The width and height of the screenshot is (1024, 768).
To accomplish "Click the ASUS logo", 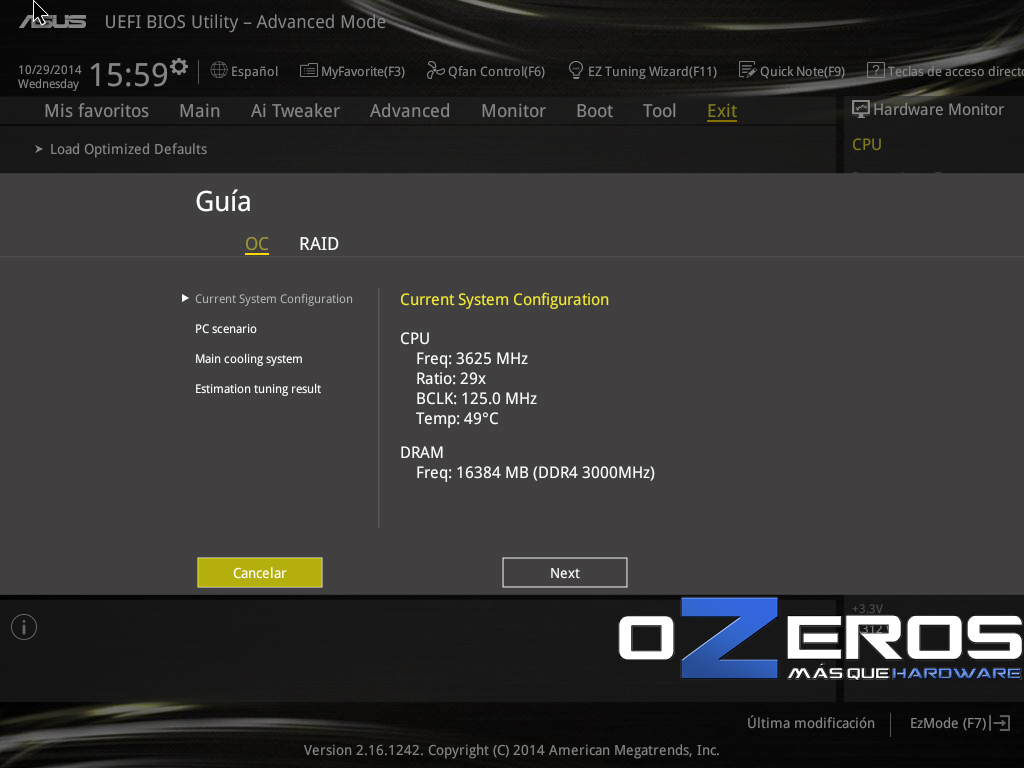I will pyautogui.click(x=53, y=22).
